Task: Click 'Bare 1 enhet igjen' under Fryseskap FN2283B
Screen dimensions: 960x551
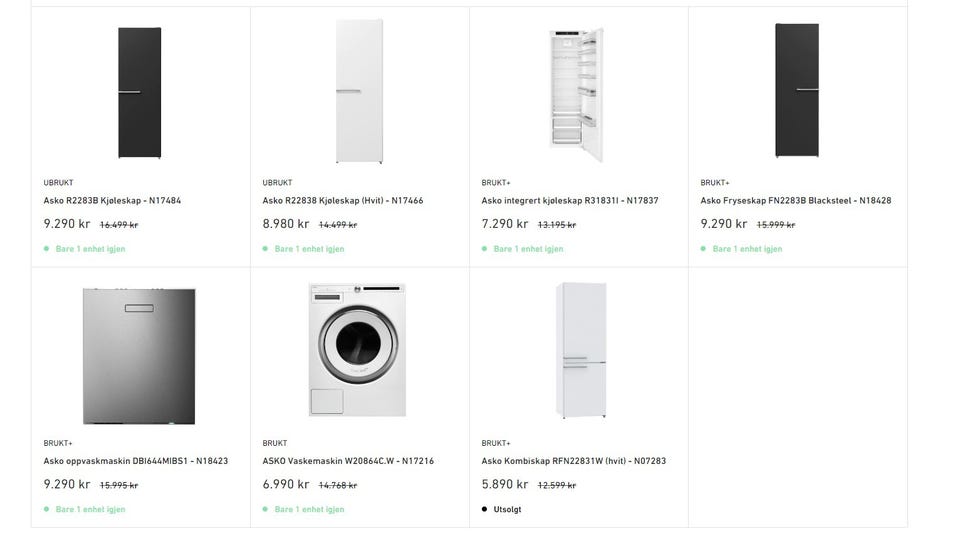Action: pyautogui.click(x=747, y=249)
